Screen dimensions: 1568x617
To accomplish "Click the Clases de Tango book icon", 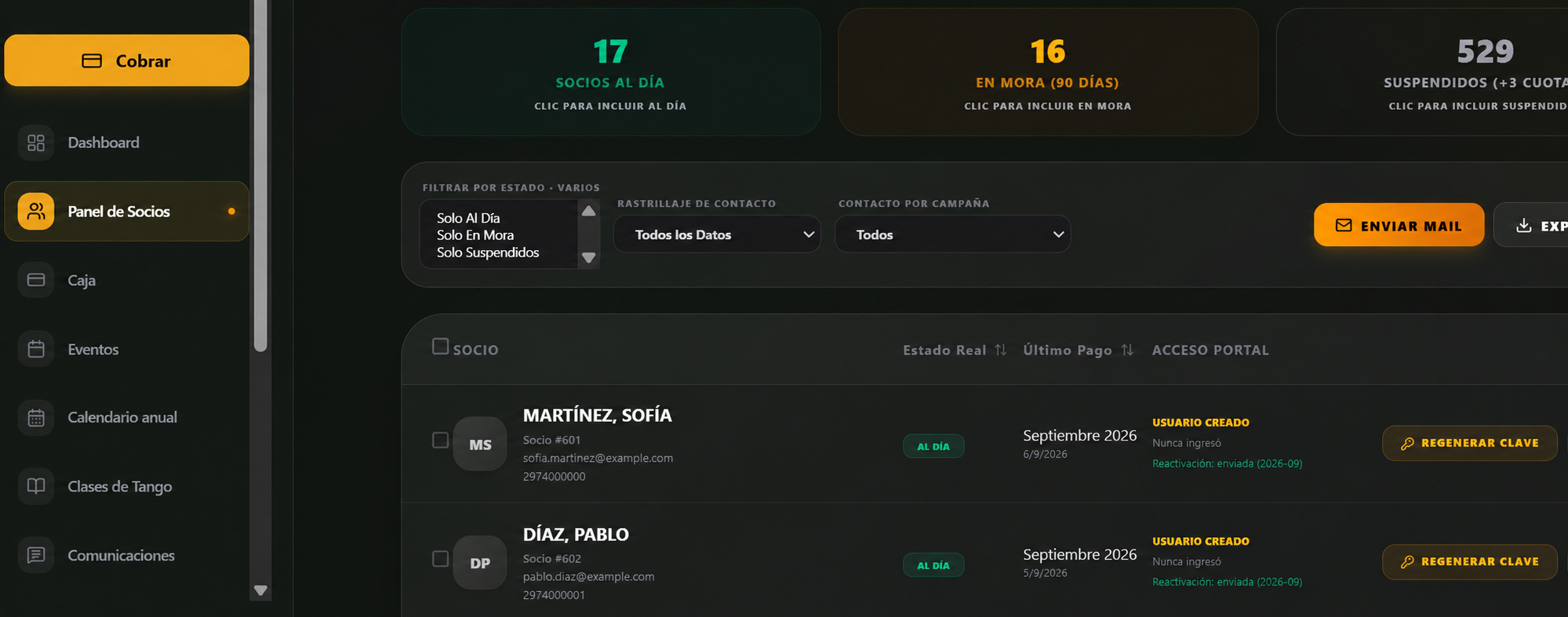I will [x=36, y=486].
